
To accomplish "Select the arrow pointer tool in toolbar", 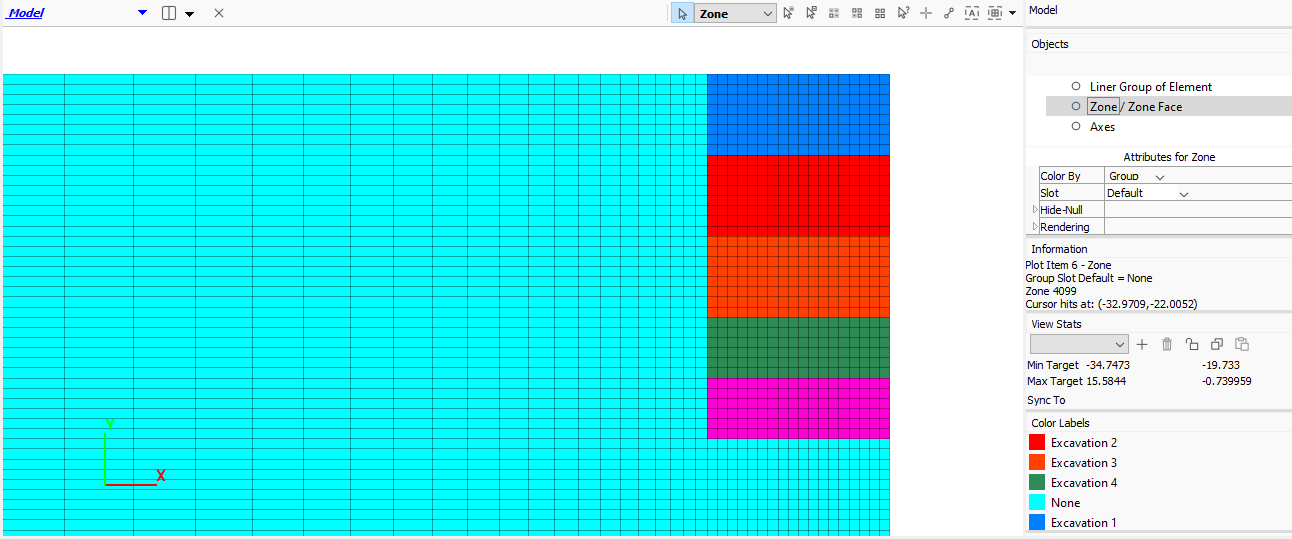I will click(682, 14).
